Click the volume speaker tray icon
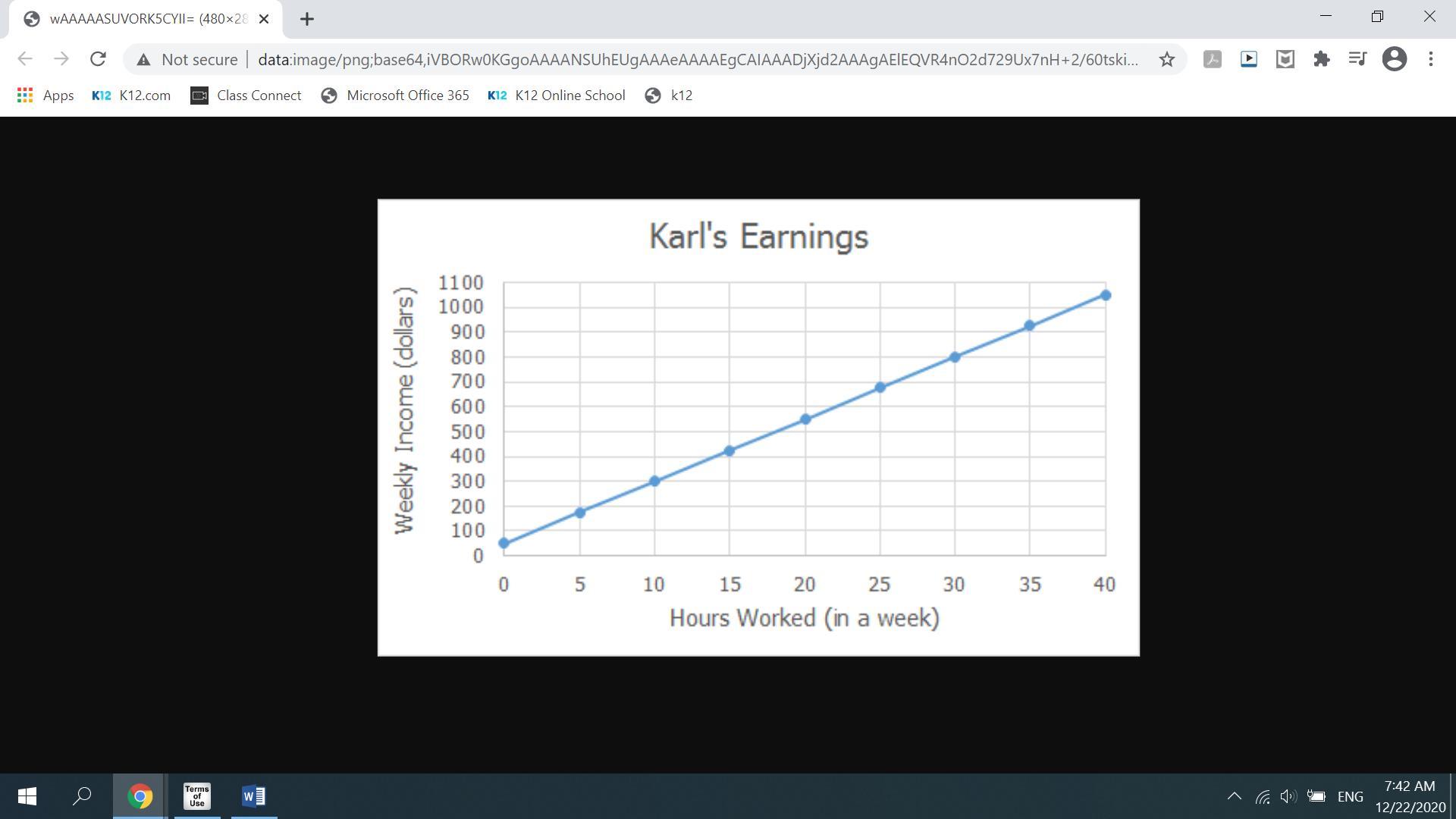This screenshot has height=819, width=1456. pos(1288,796)
